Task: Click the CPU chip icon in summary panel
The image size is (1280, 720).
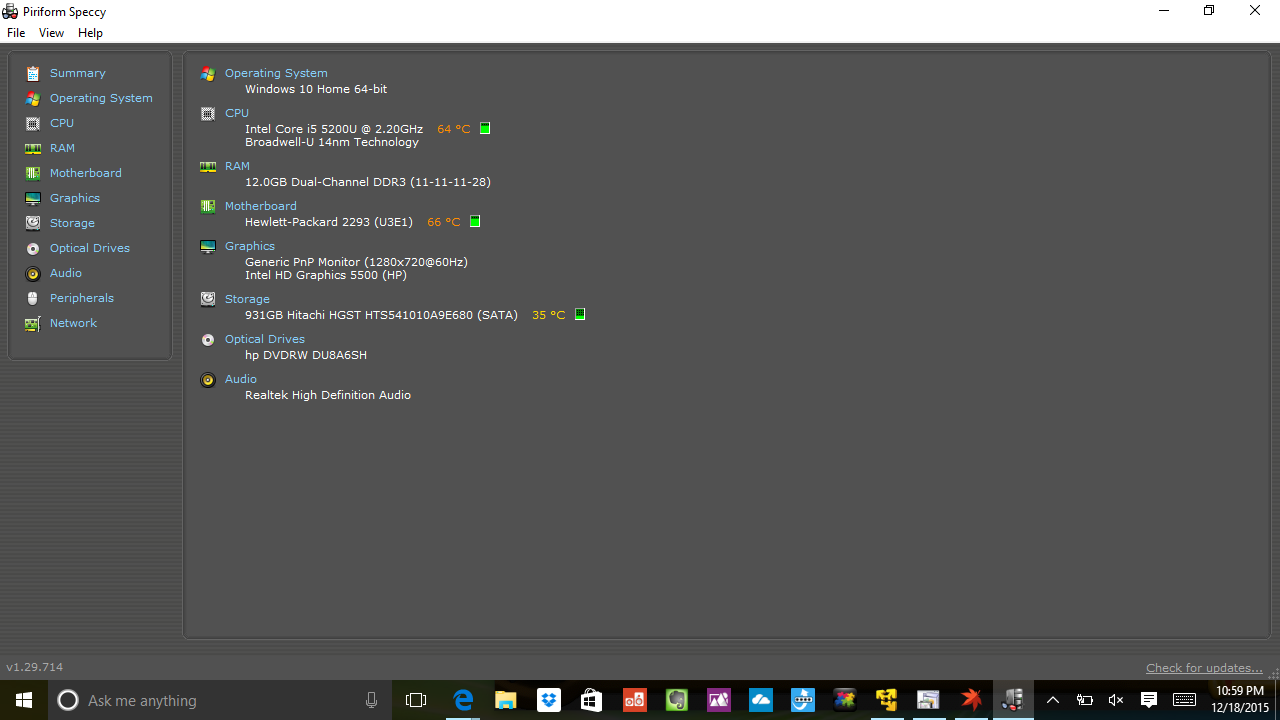Action: 208,114
